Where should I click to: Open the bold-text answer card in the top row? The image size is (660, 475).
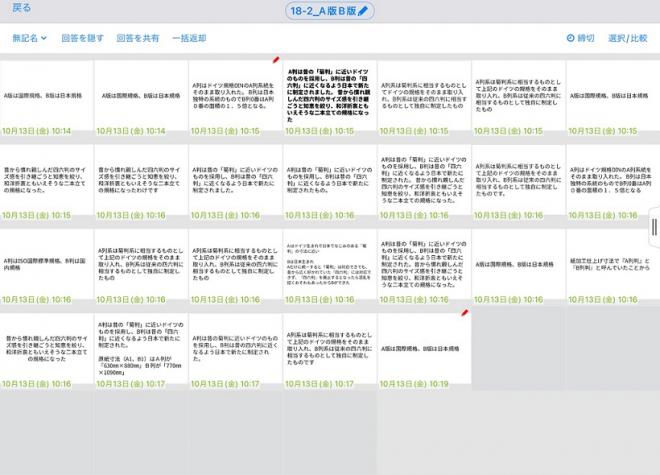329,96
